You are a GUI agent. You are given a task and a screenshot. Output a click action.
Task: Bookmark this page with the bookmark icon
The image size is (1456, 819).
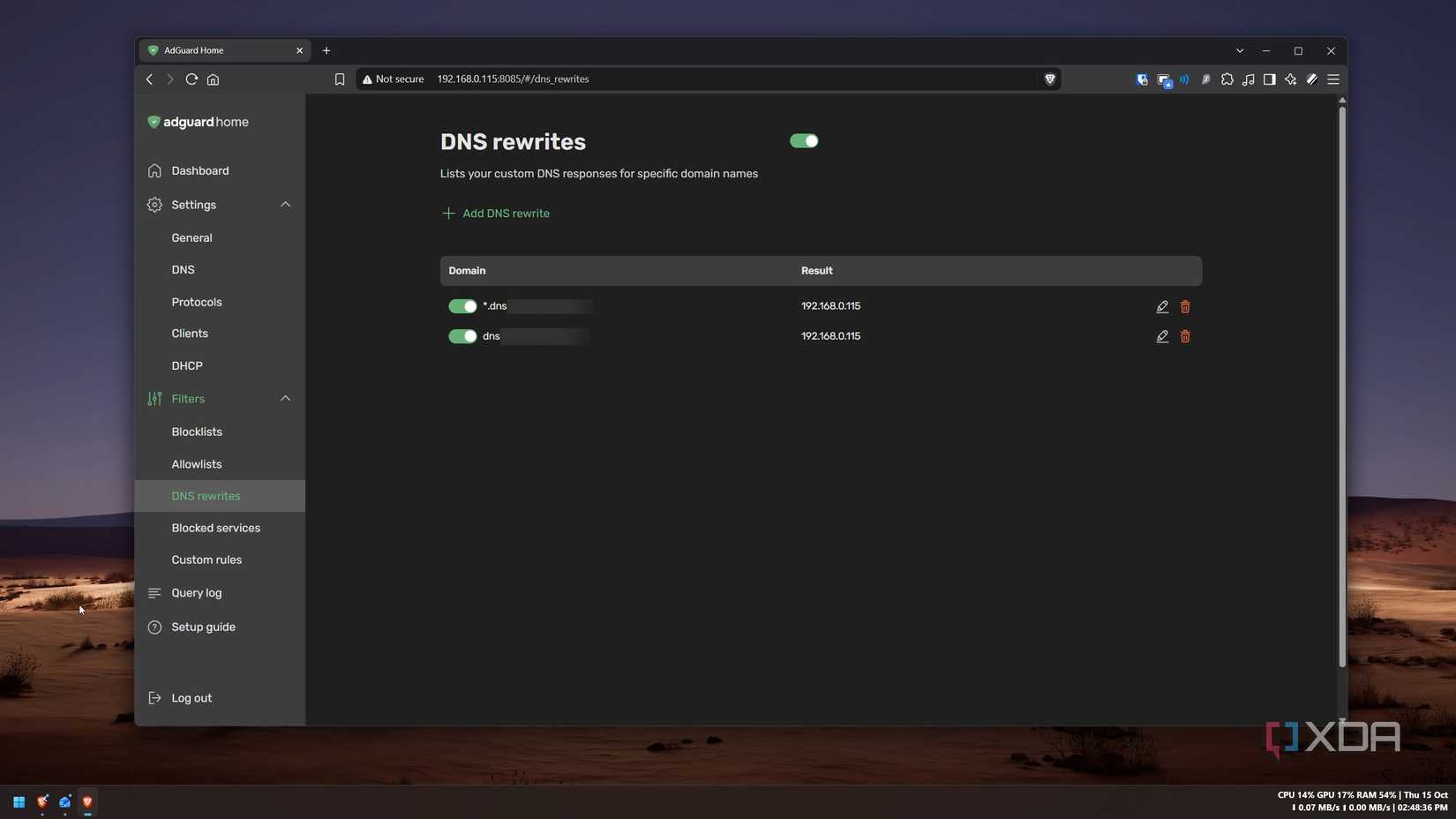point(340,79)
